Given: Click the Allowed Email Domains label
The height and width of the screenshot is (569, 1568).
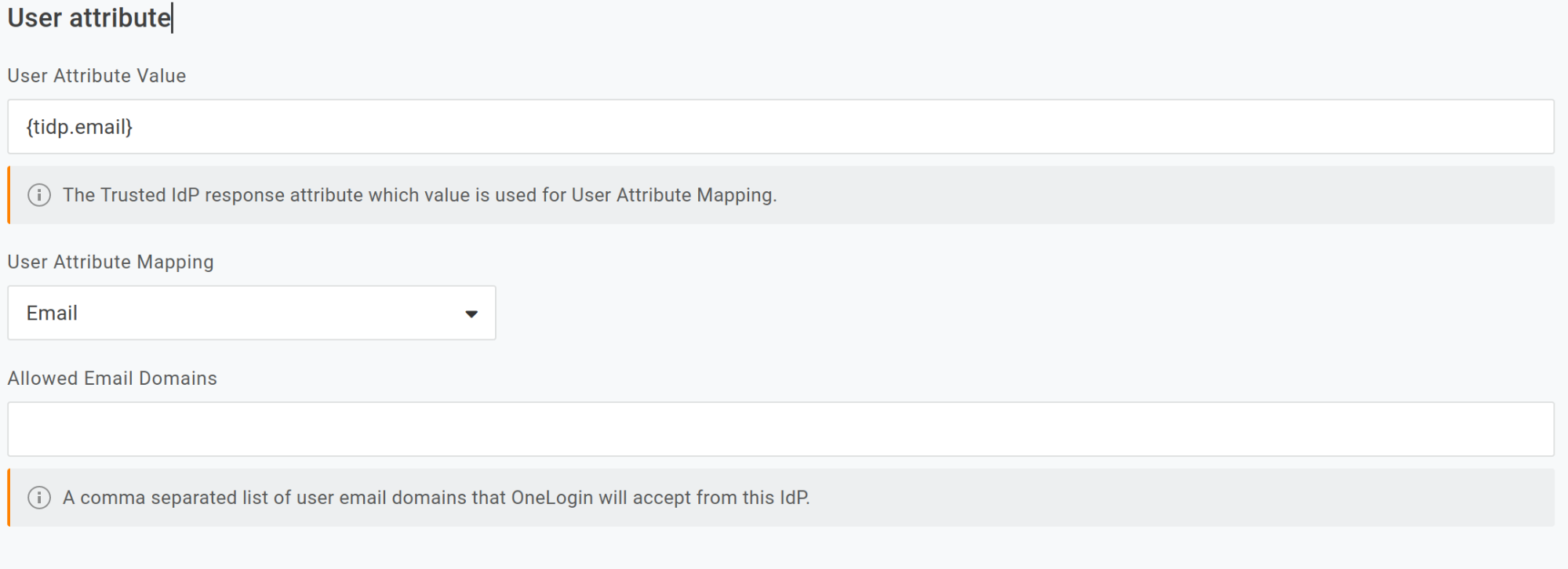Looking at the screenshot, I should pos(111,378).
